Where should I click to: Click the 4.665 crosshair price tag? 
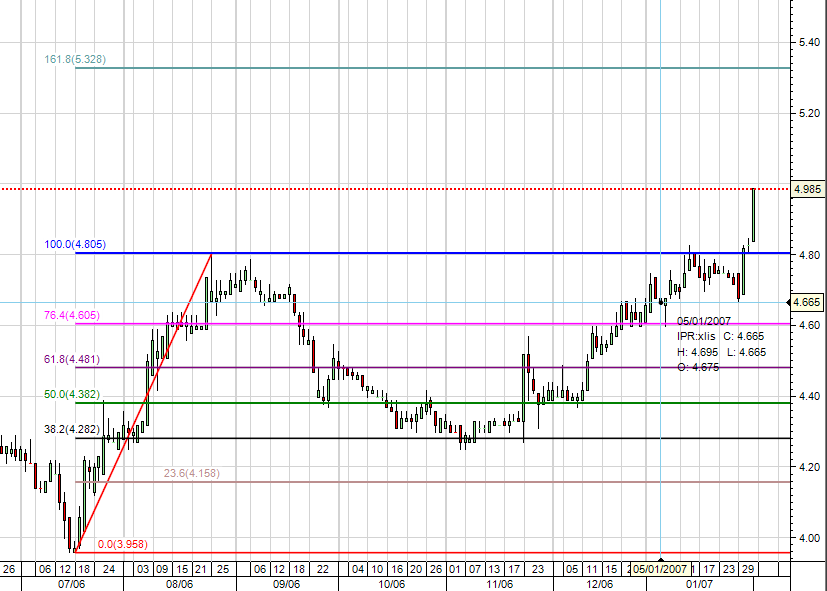(806, 303)
